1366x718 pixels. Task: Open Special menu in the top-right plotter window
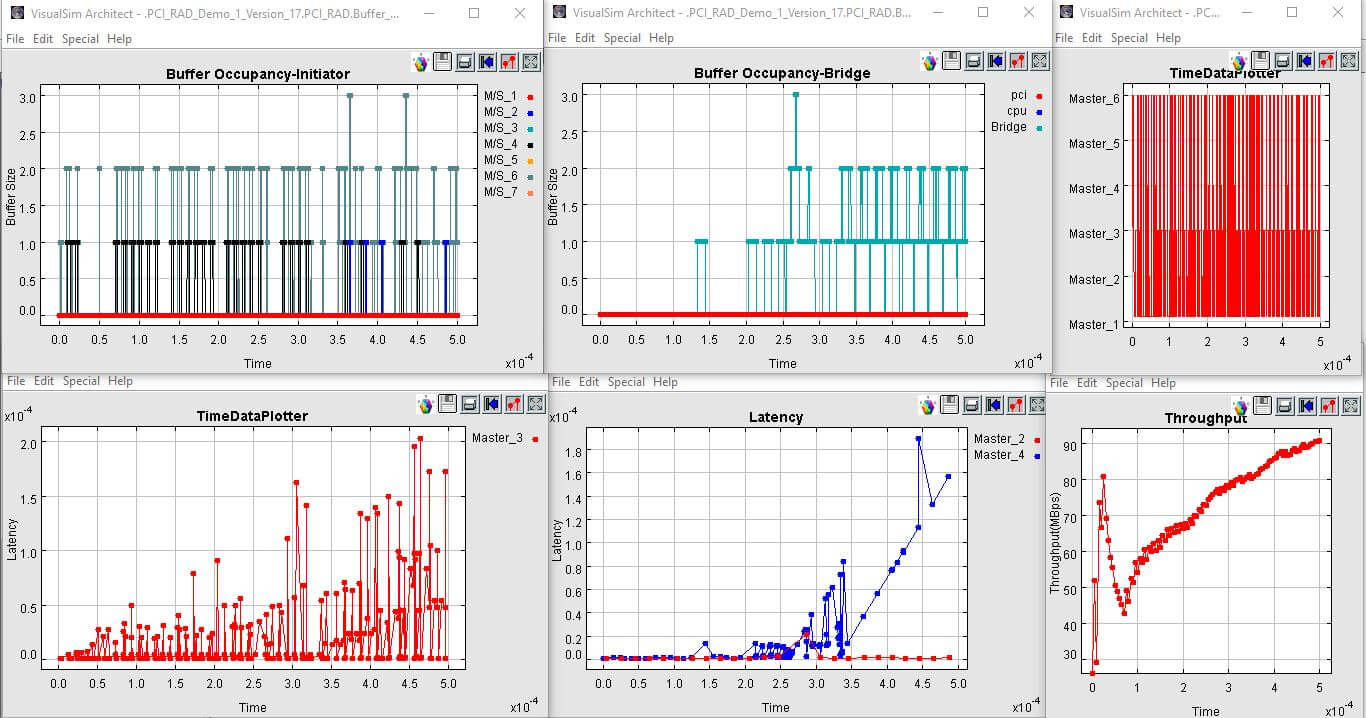click(1129, 38)
